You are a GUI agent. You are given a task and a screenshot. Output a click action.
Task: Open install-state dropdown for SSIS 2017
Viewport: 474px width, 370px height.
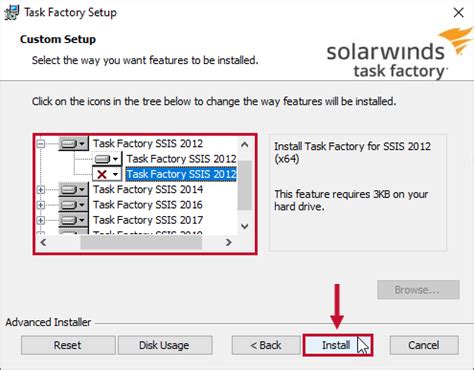(73, 220)
